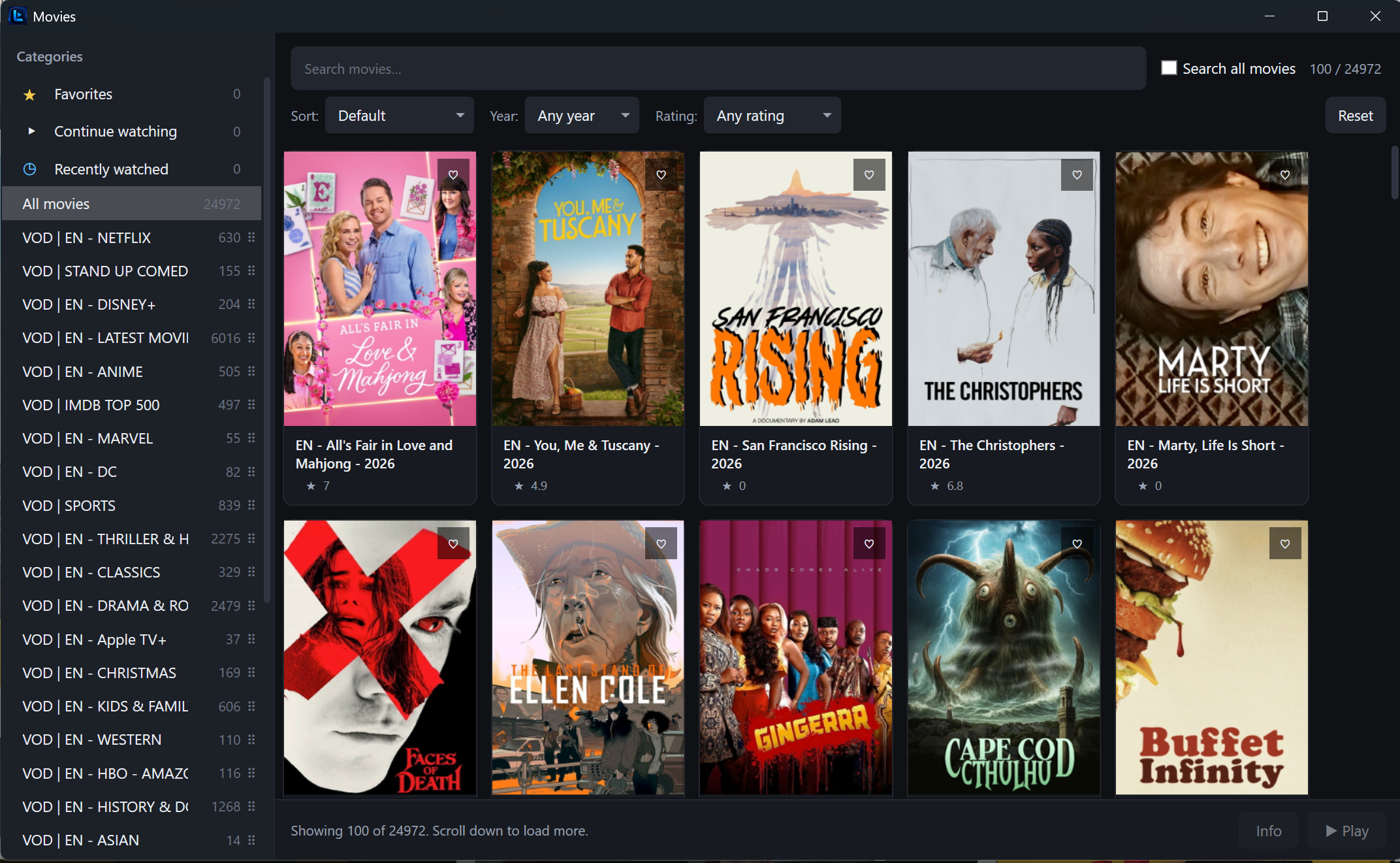Click drag-handle dots on the STAND UP COMED row
Viewport: 1400px width, 863px height.
(251, 270)
